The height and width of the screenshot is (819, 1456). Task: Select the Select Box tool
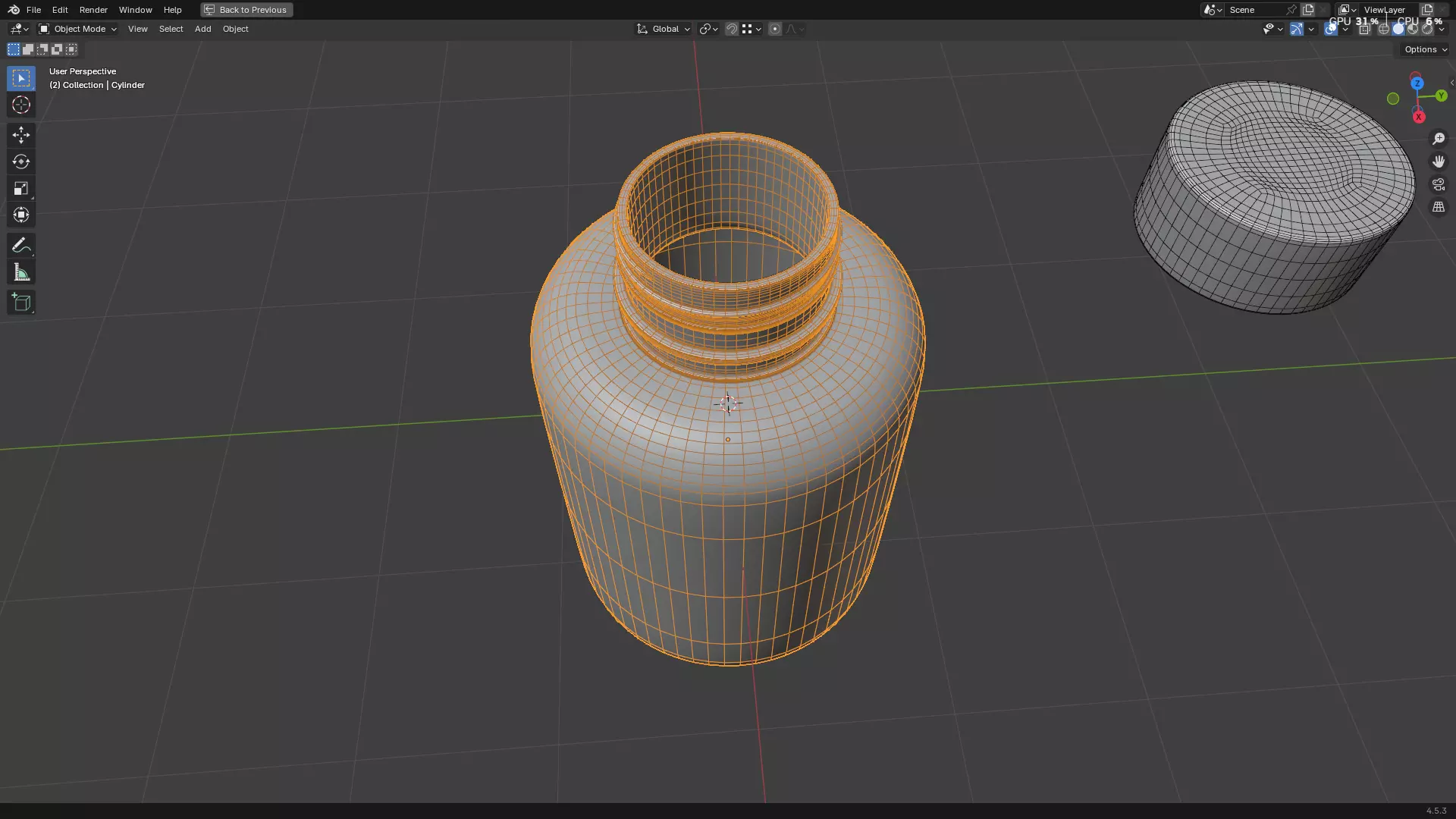pyautogui.click(x=21, y=78)
